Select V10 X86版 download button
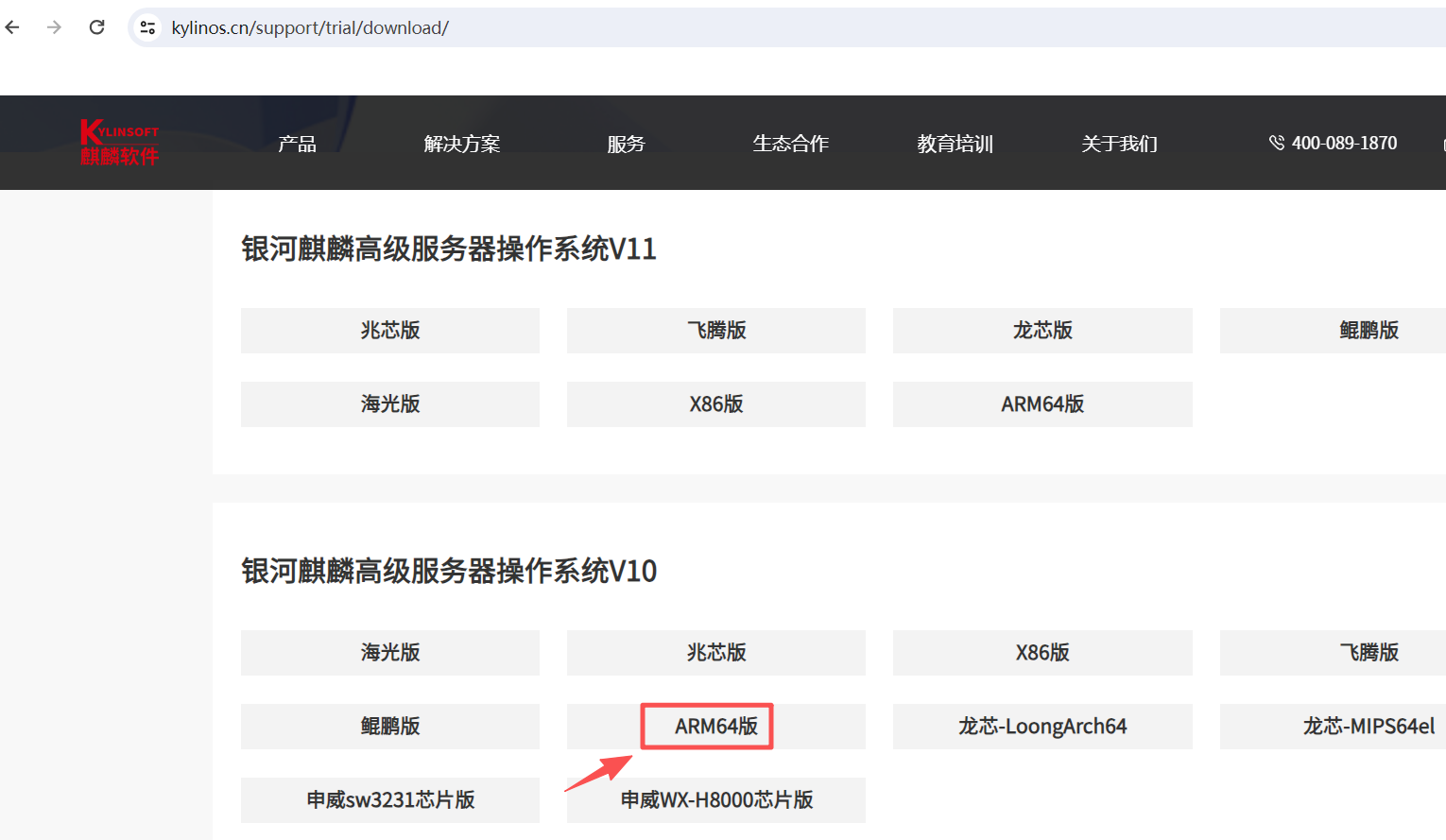Image resolution: width=1446 pixels, height=840 pixels. tap(1042, 653)
